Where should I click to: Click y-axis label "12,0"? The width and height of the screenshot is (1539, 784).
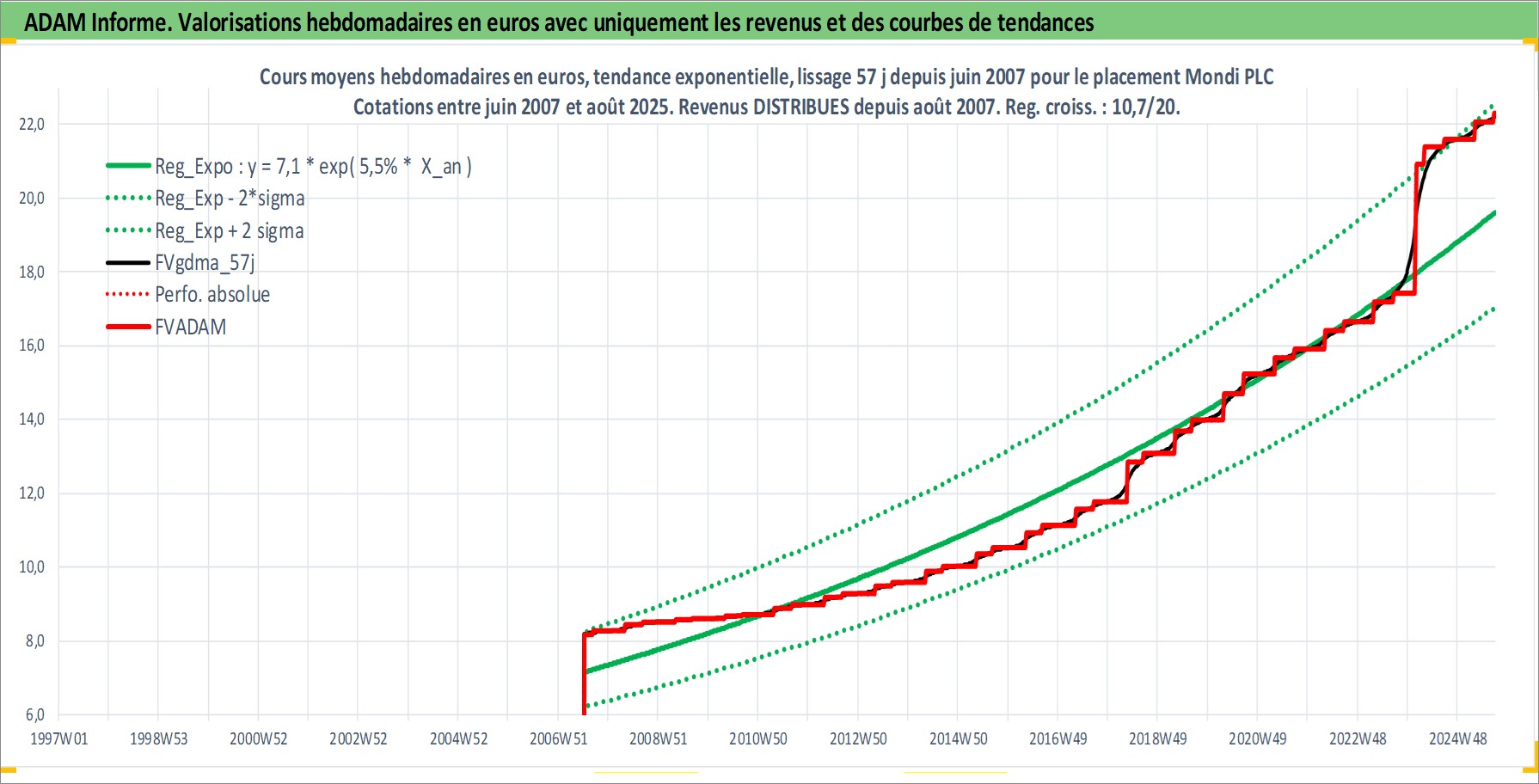click(32, 493)
